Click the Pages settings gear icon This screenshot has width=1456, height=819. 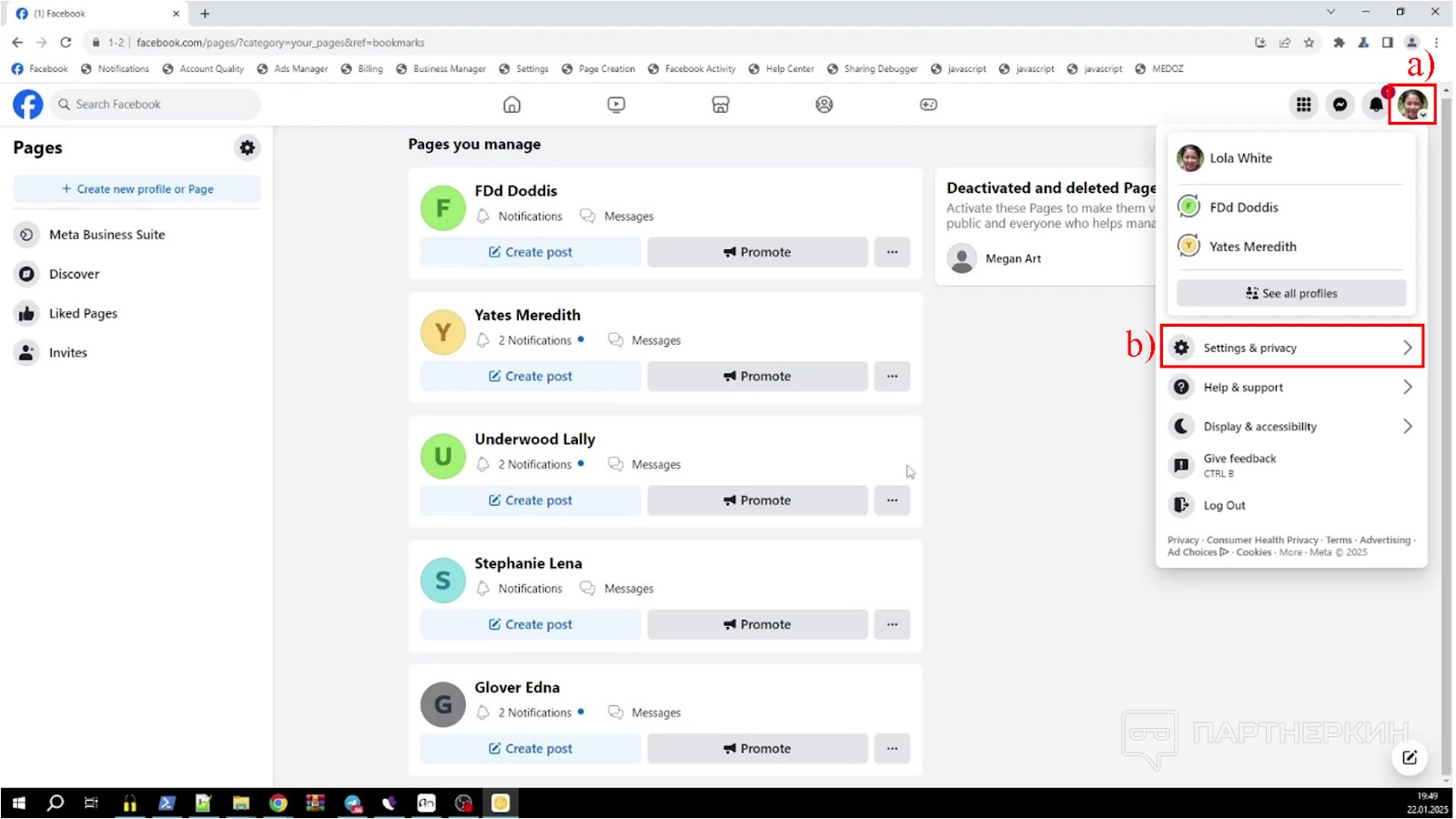(x=247, y=147)
